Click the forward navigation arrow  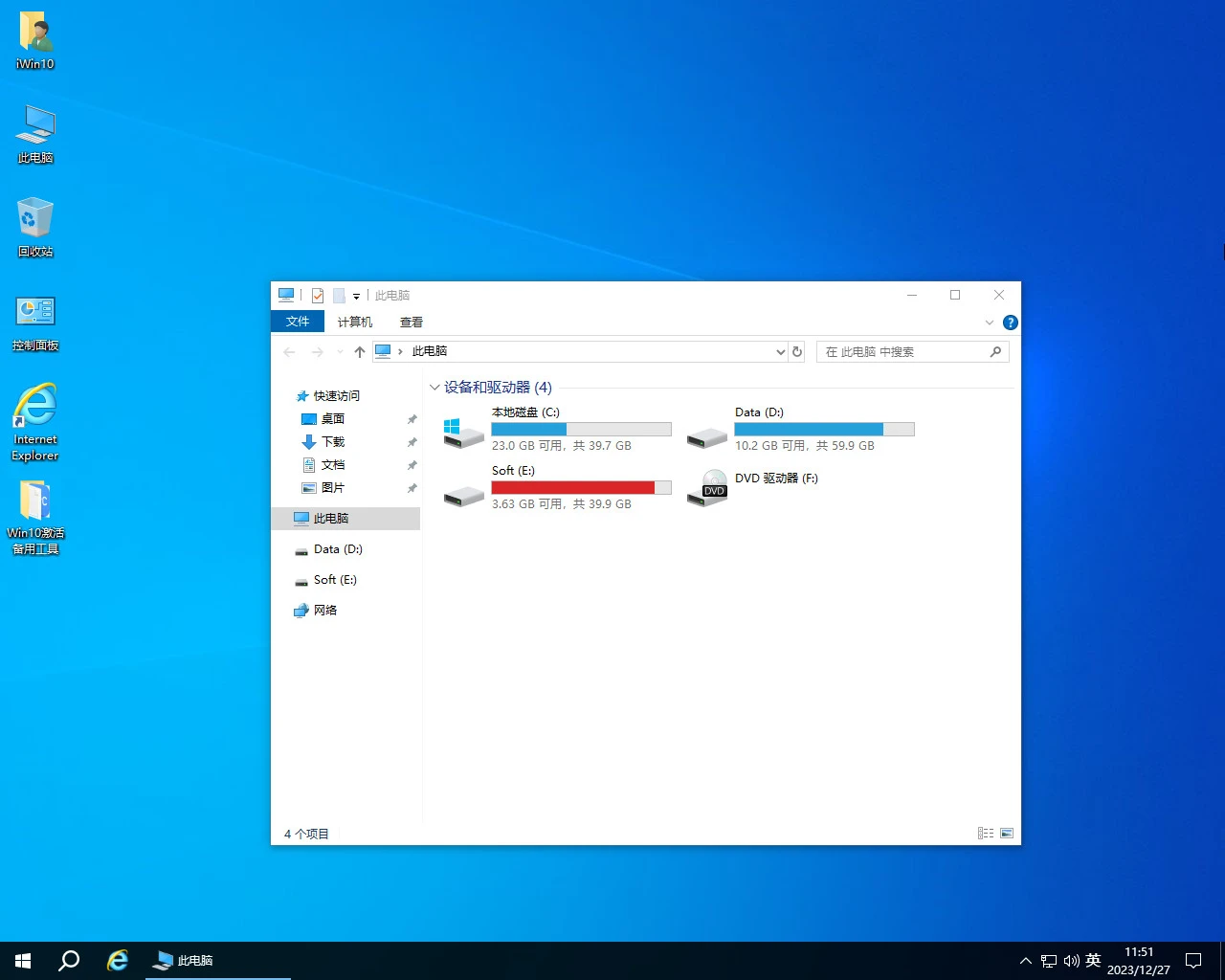[317, 352]
